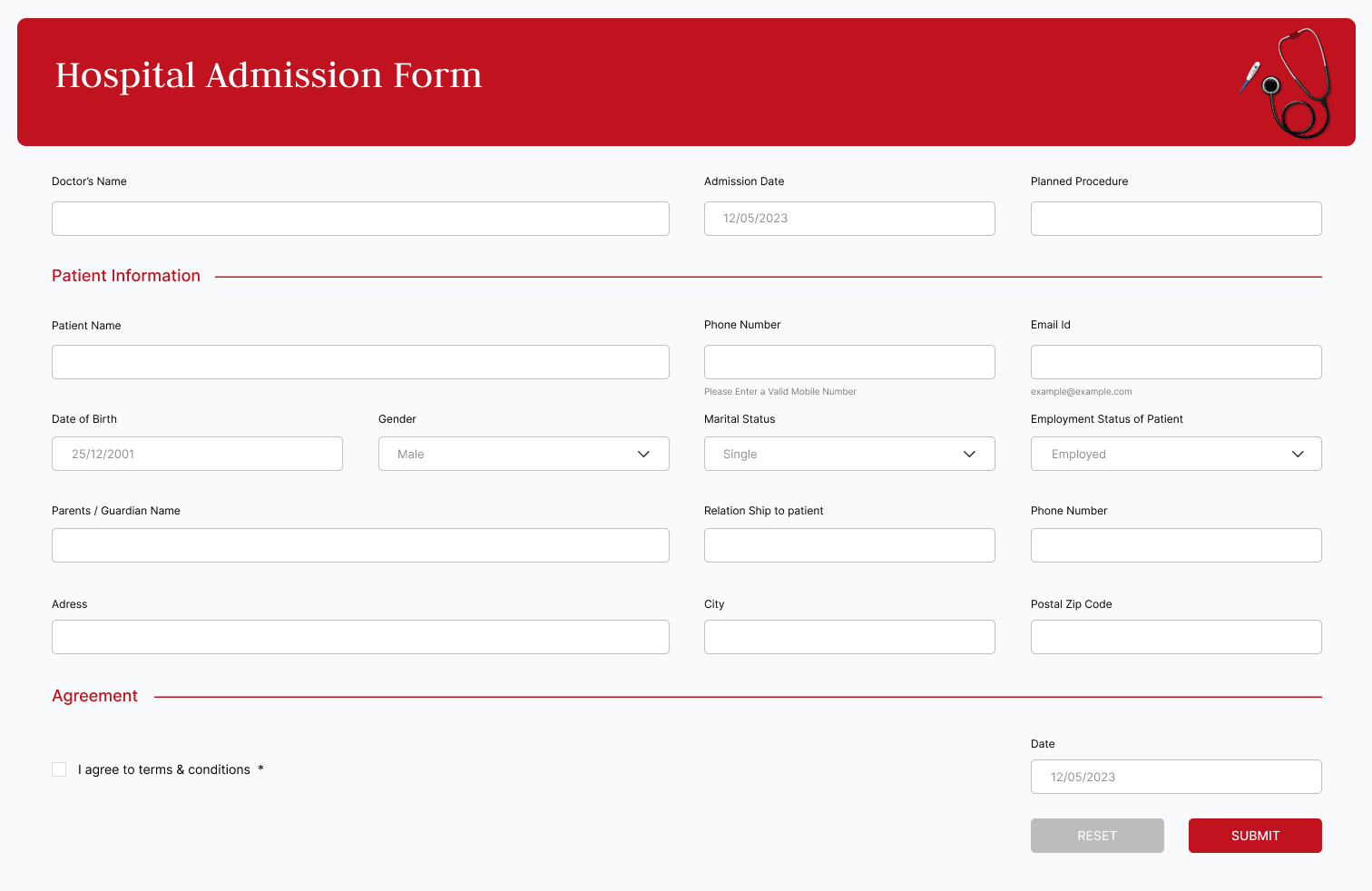Screen dimensions: 1372x891
Task: Click the Date of Birth field
Action: point(196,454)
